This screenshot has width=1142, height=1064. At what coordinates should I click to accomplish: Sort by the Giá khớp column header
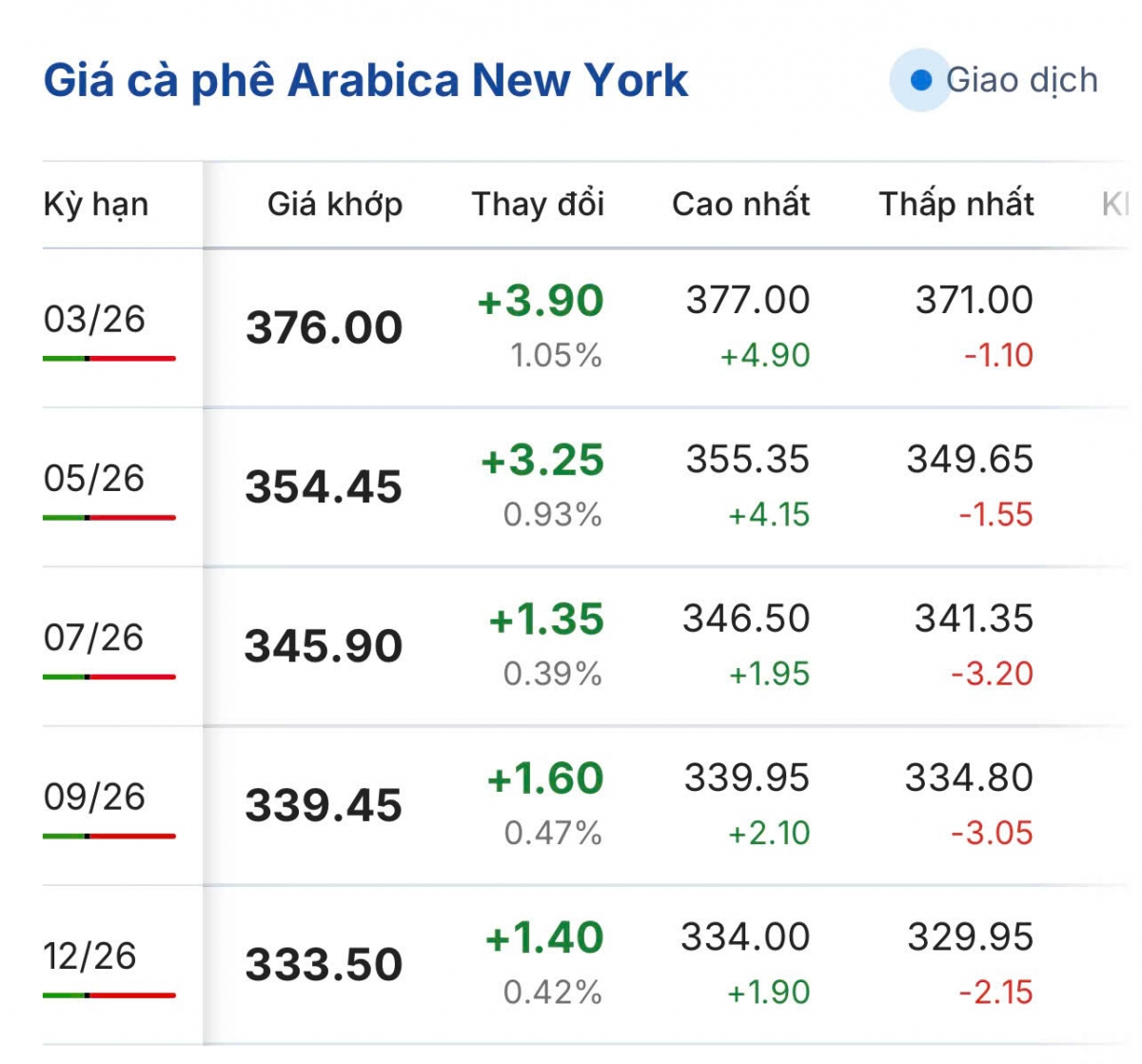(335, 205)
